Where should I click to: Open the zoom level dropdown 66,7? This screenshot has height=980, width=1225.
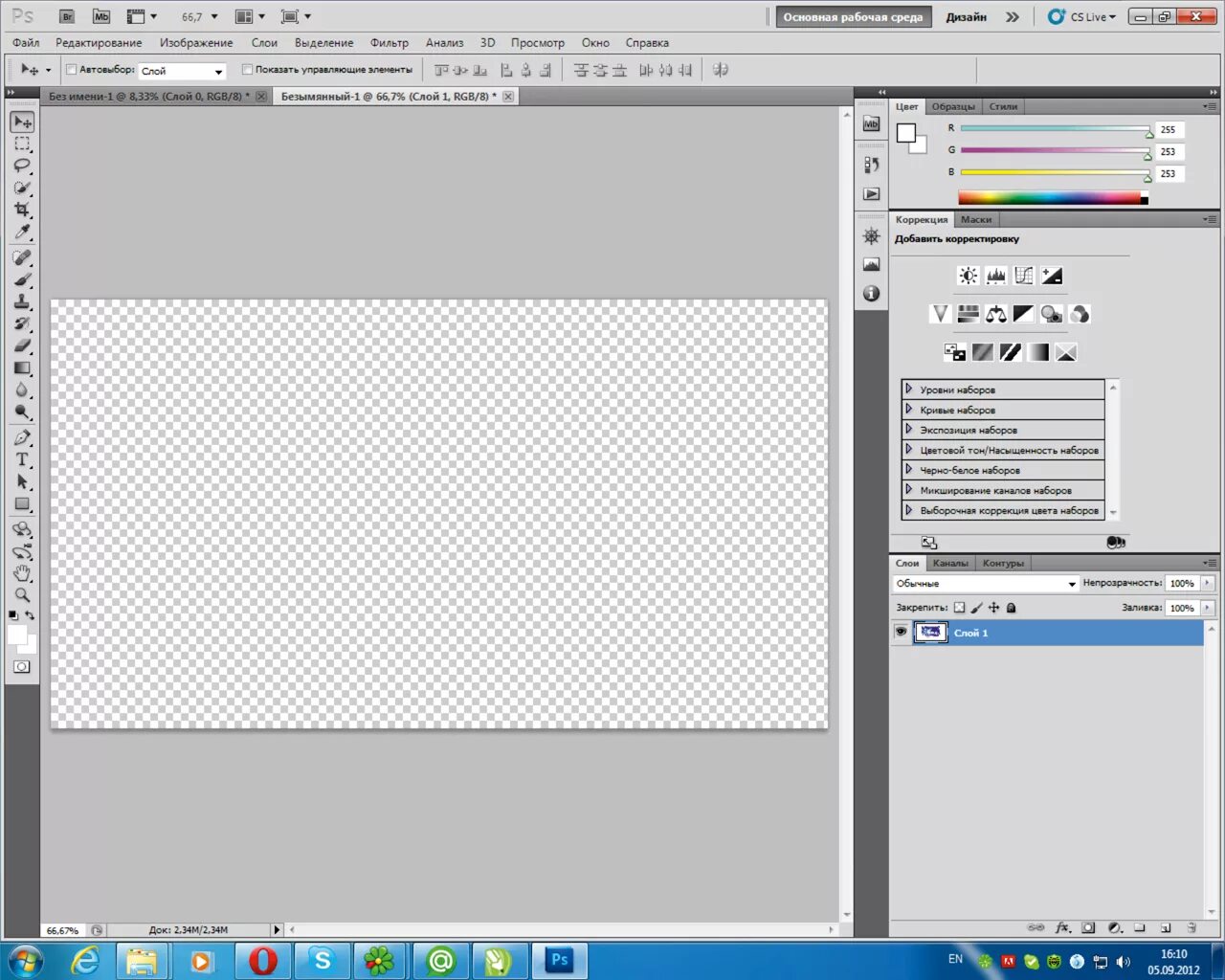point(214,16)
